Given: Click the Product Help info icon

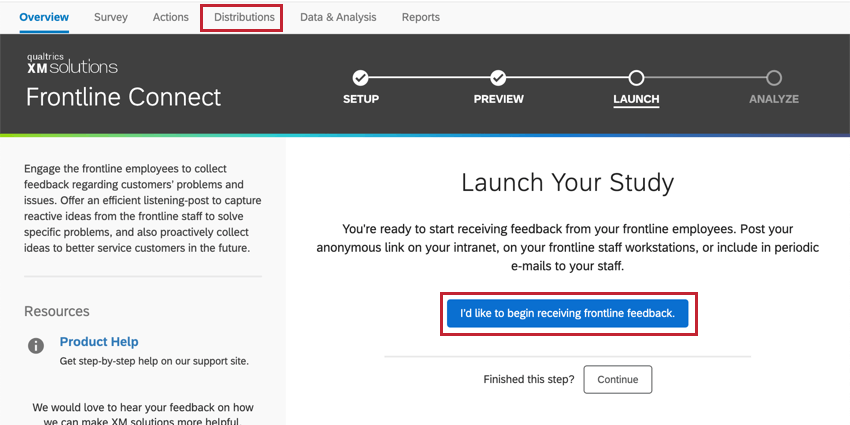Looking at the screenshot, I should 36,345.
